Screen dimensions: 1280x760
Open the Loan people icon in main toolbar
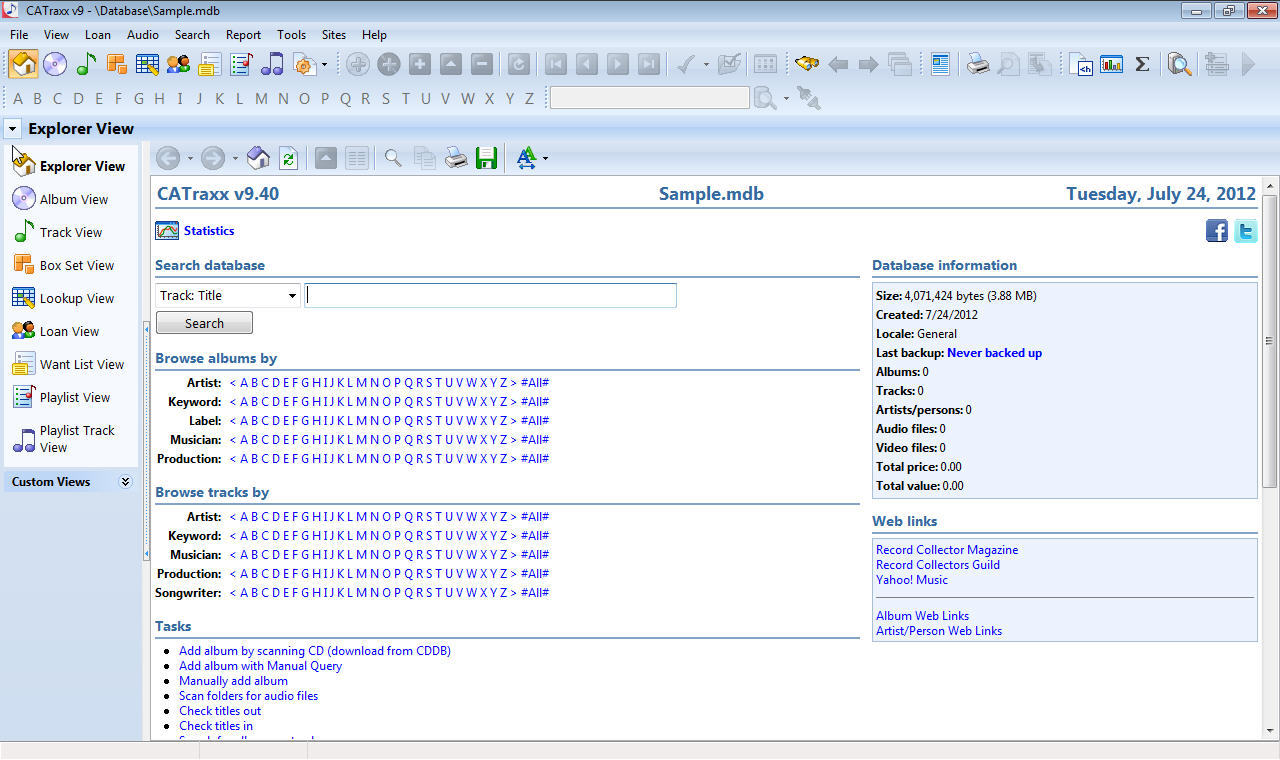point(178,64)
